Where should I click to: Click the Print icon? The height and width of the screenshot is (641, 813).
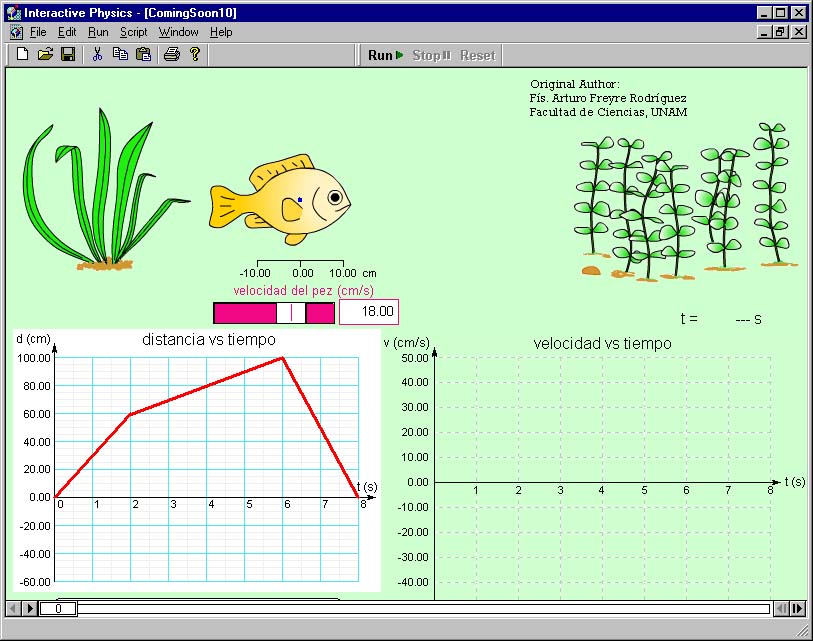click(x=172, y=54)
